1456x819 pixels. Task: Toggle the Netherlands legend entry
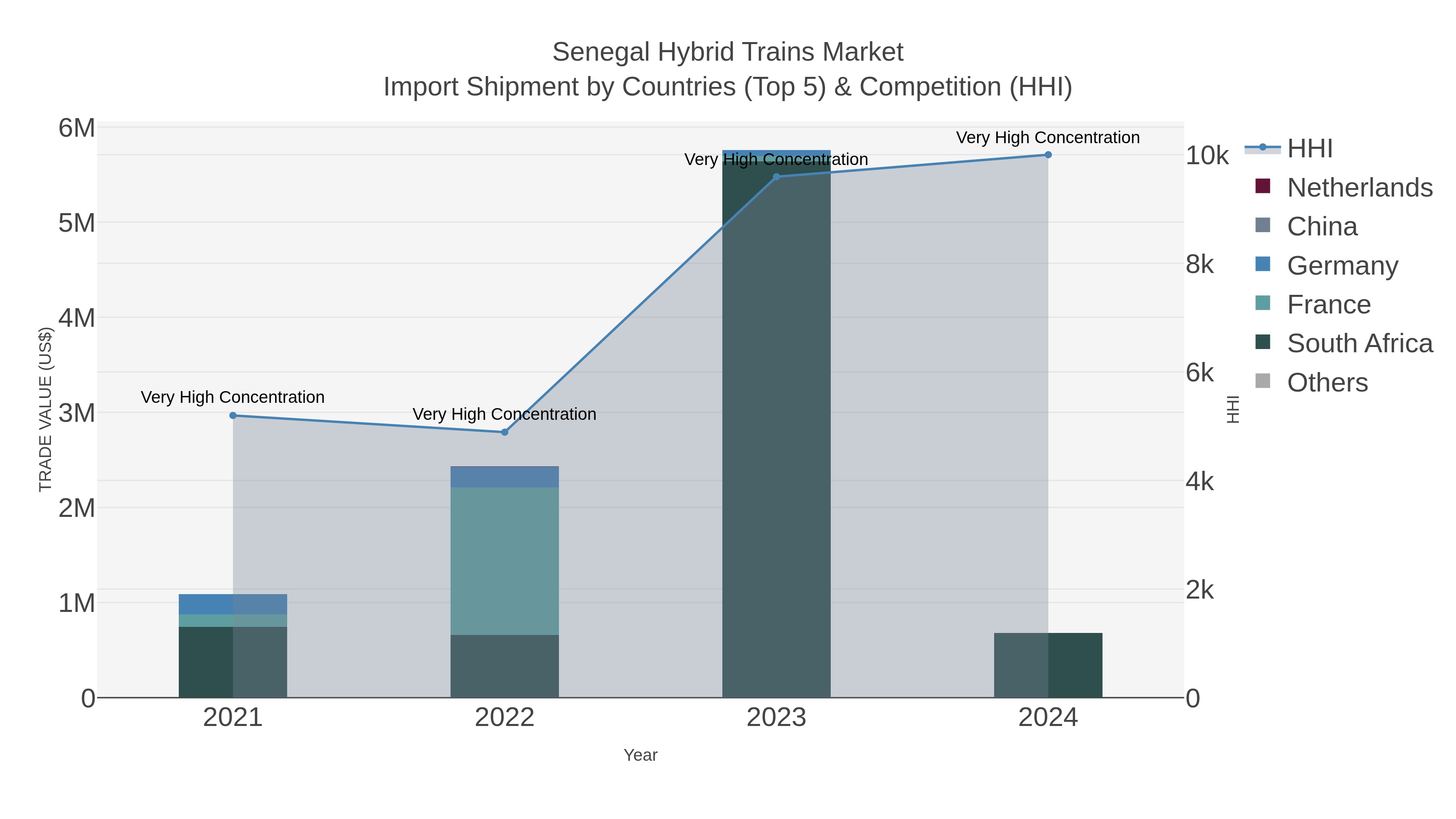coord(1344,187)
